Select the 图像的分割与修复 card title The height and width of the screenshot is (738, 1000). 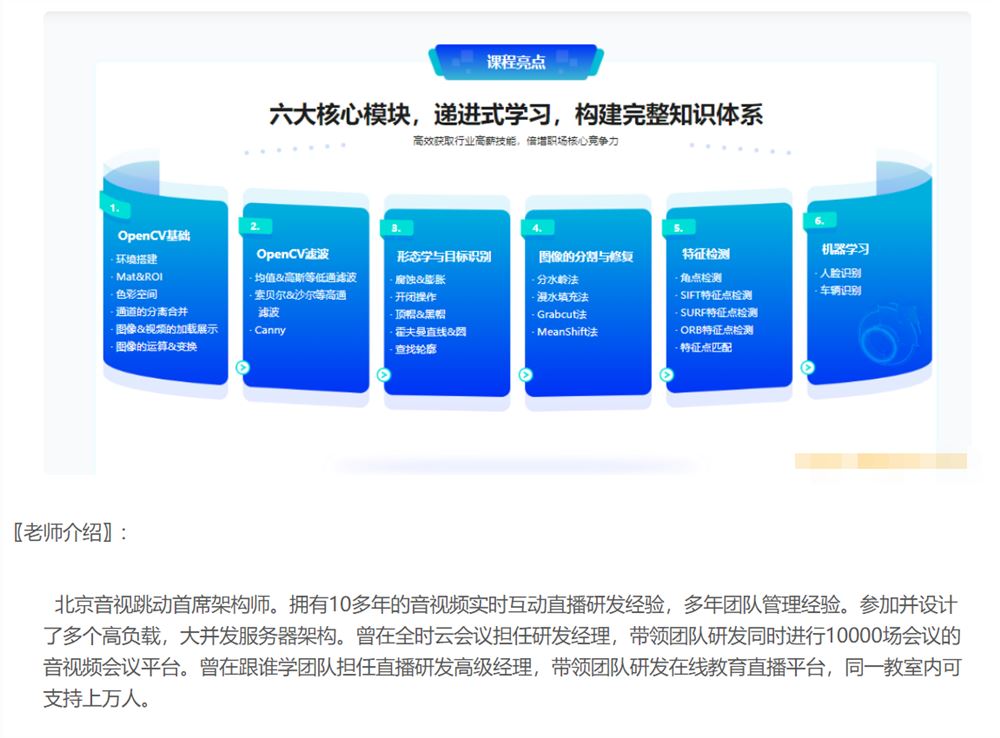[585, 256]
